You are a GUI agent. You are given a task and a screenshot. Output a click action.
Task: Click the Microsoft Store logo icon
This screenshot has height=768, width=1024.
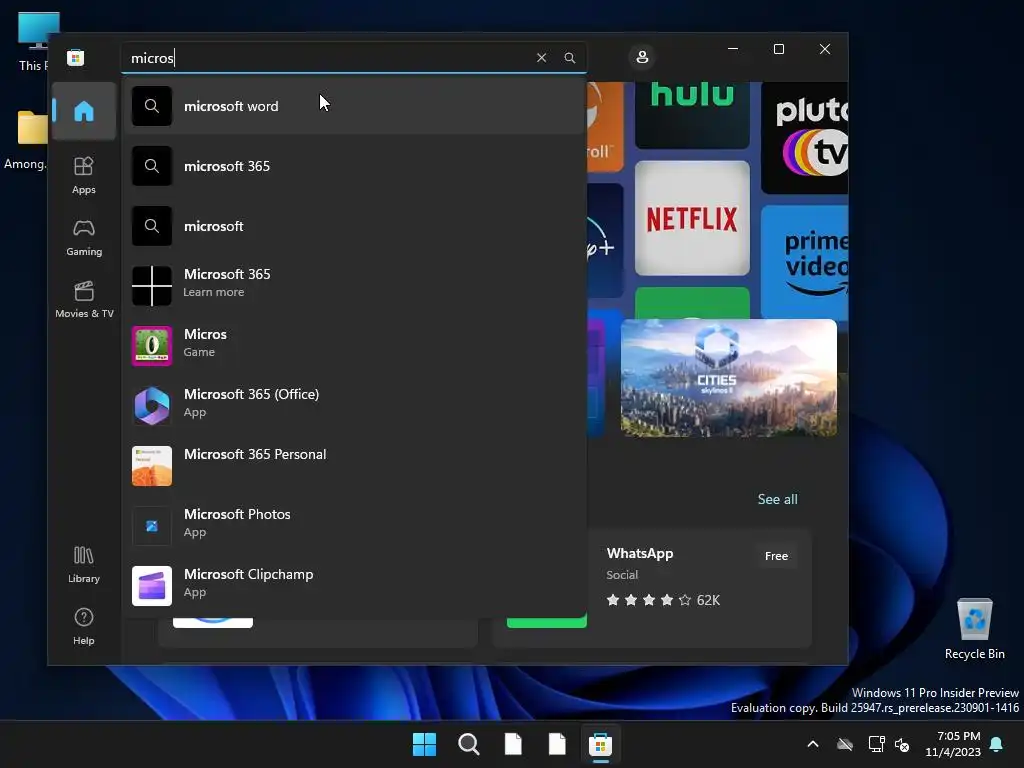[76, 57]
